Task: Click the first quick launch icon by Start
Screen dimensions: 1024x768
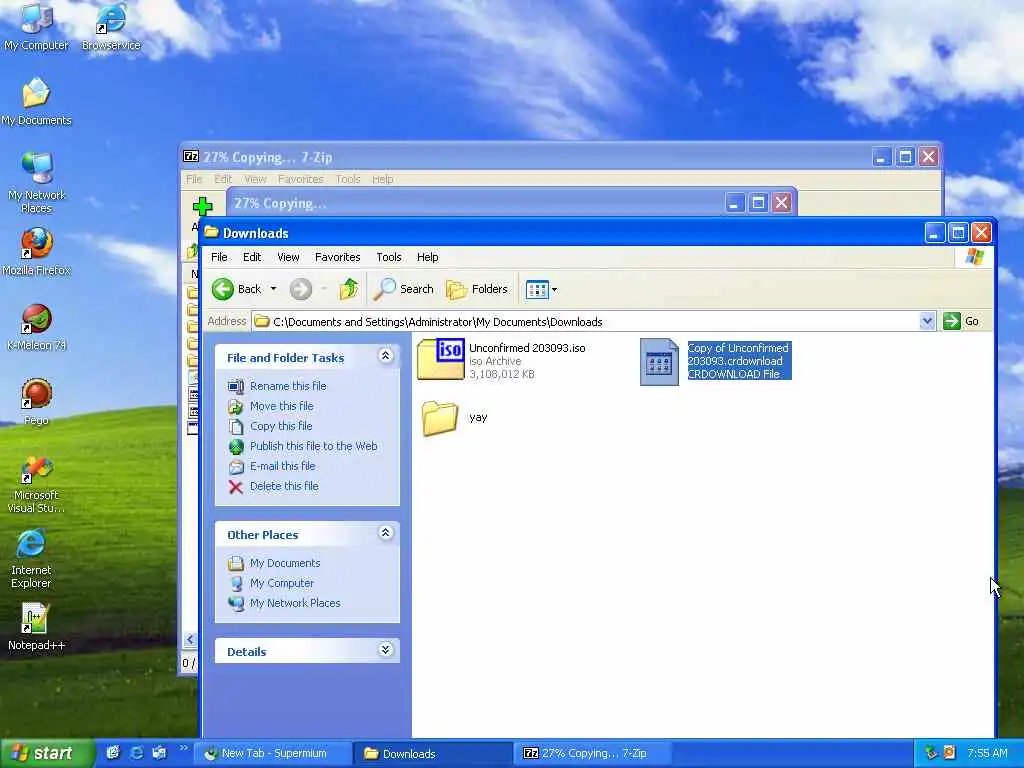Action: [x=113, y=753]
